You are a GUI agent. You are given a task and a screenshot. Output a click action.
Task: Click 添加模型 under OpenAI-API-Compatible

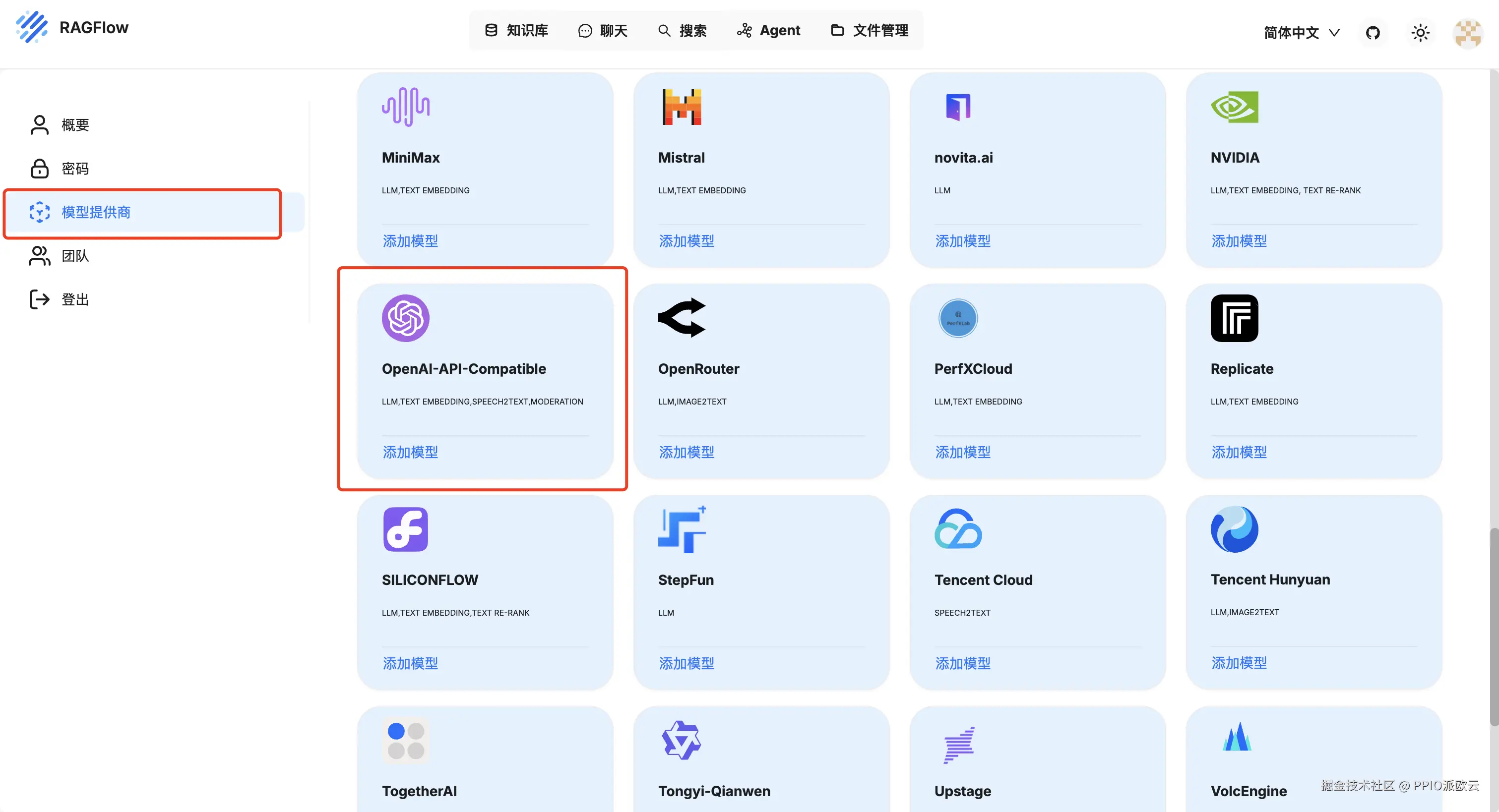tap(410, 452)
